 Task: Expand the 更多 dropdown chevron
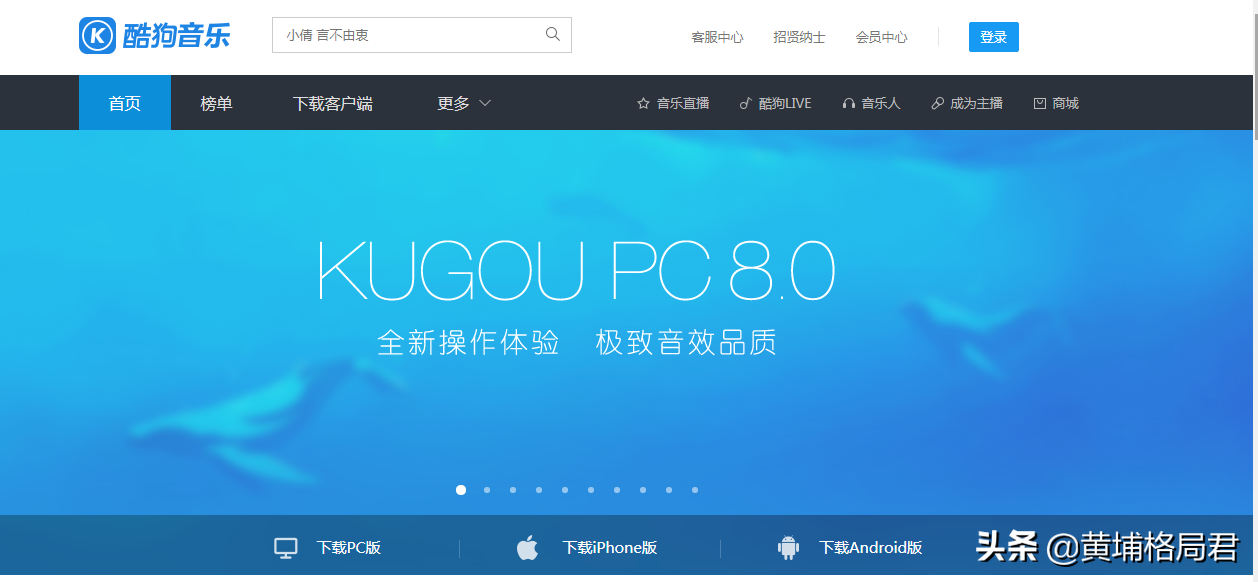point(485,103)
